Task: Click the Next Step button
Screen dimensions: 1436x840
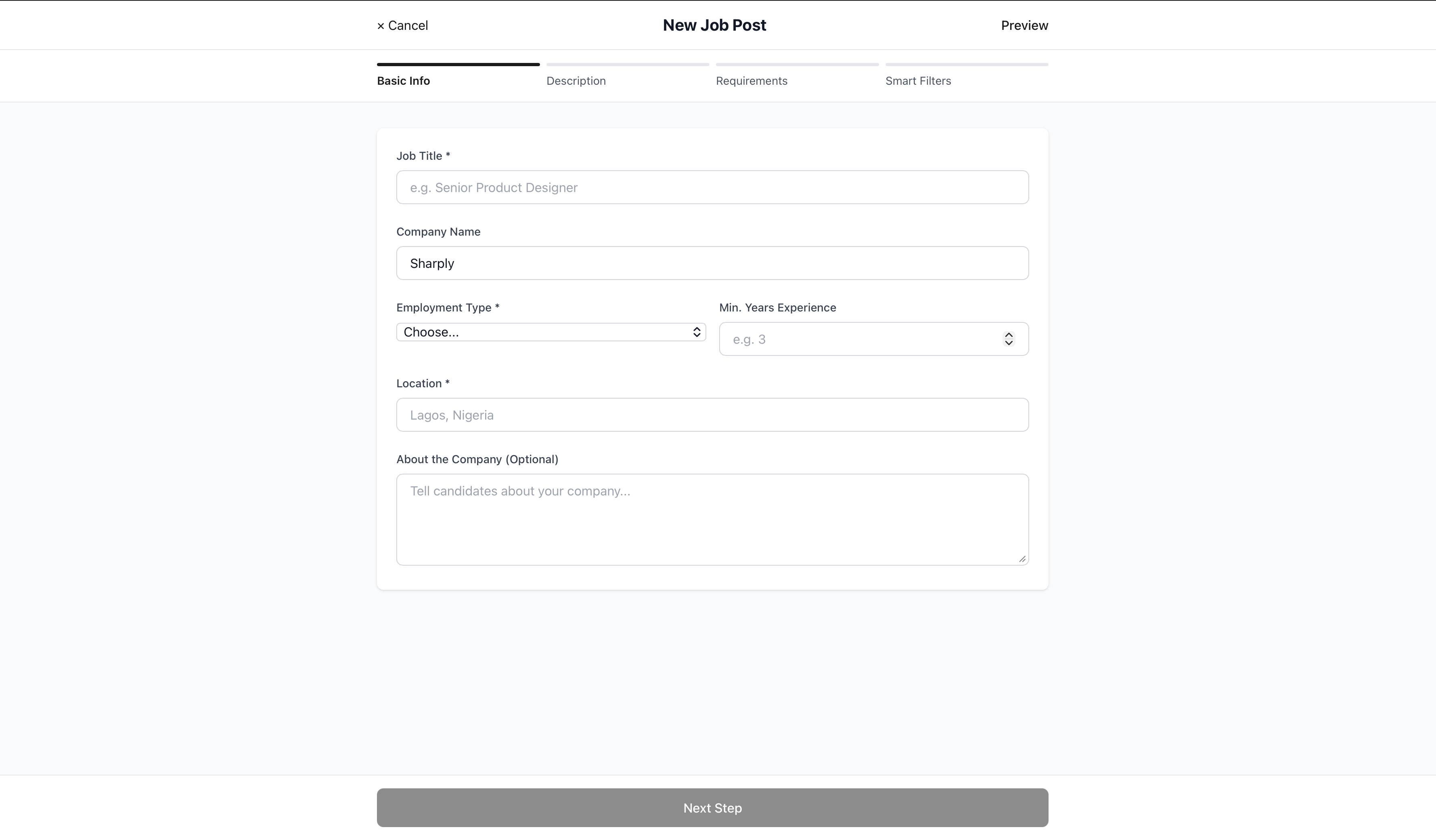Action: (712, 808)
